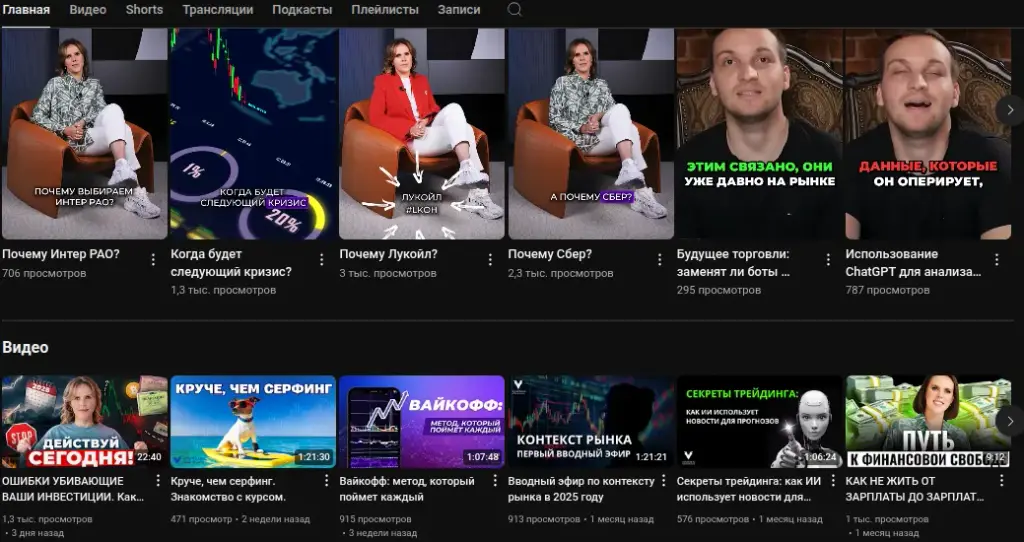Open the Действуй сегодня video thumbnail
The width and height of the screenshot is (1024, 542).
(84, 421)
